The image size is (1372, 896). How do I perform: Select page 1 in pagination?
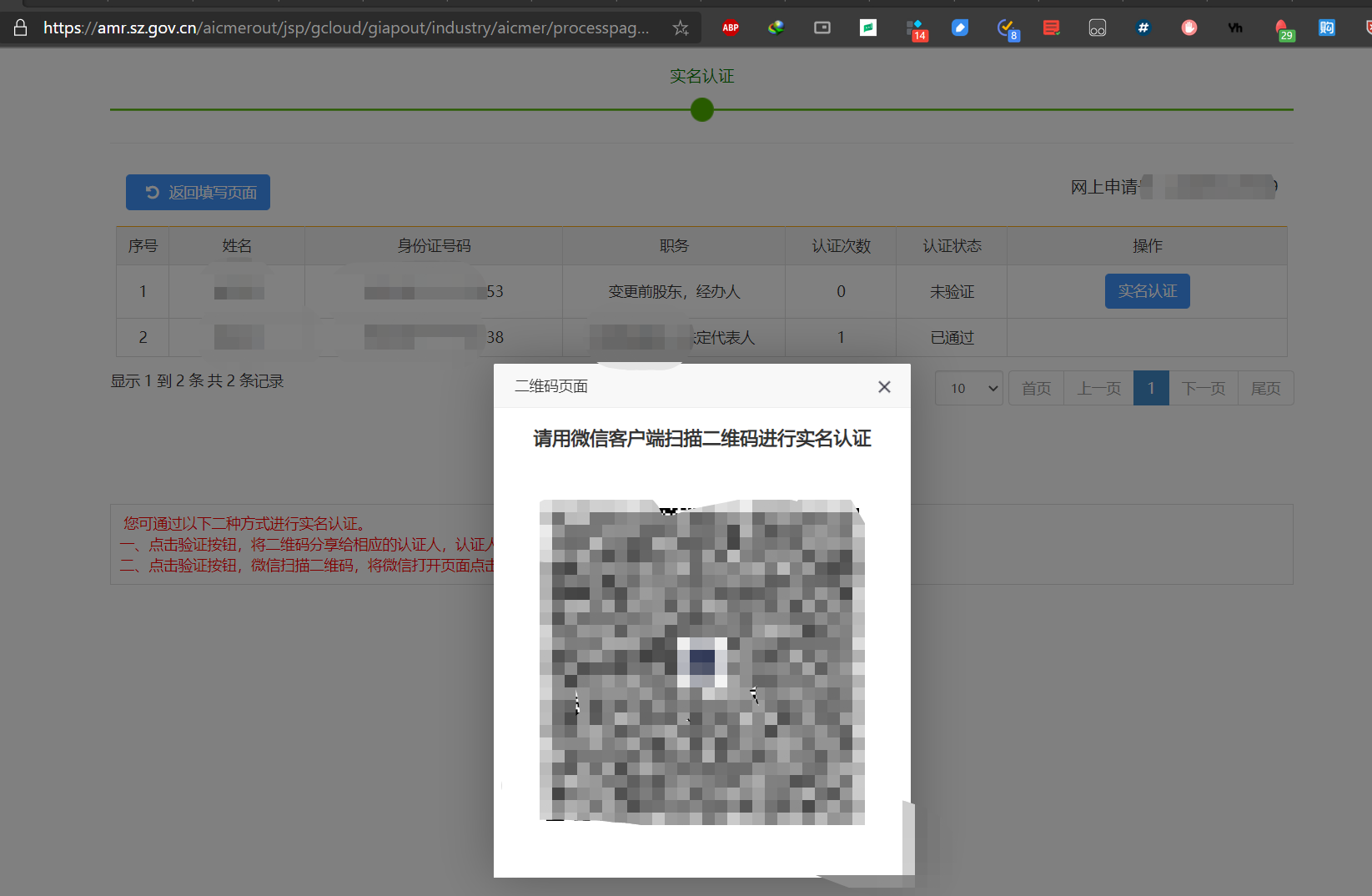pos(1151,388)
